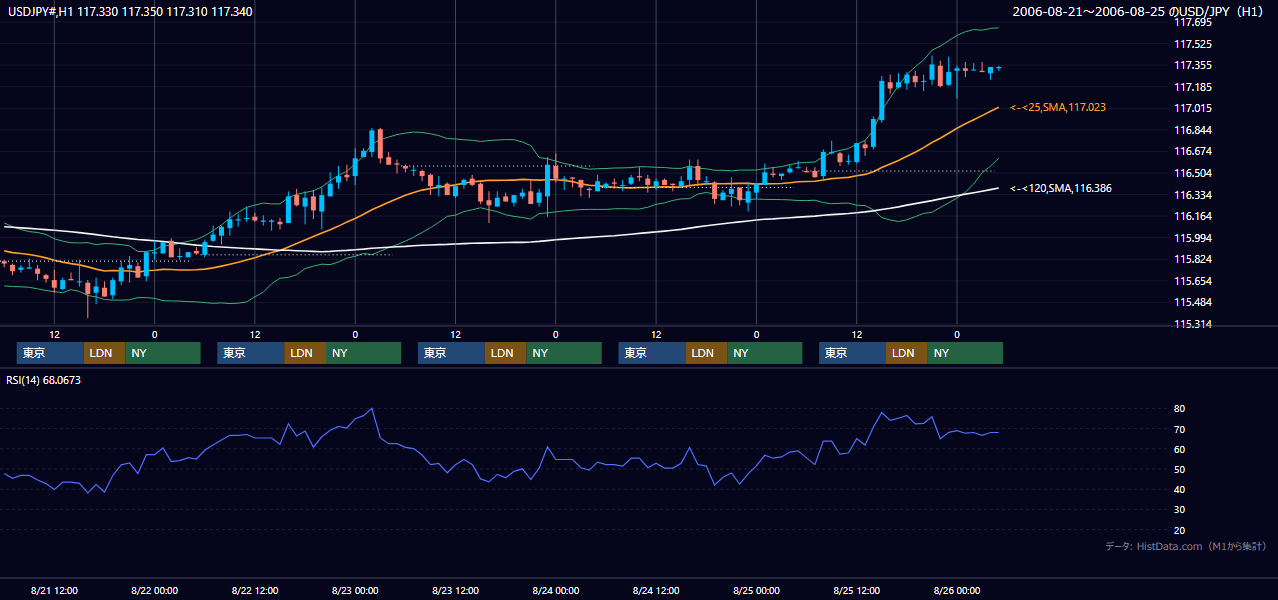Viewport: 1278px width, 600px height.
Task: Select the white 120 SMA label 116.386
Action: click(x=1061, y=188)
